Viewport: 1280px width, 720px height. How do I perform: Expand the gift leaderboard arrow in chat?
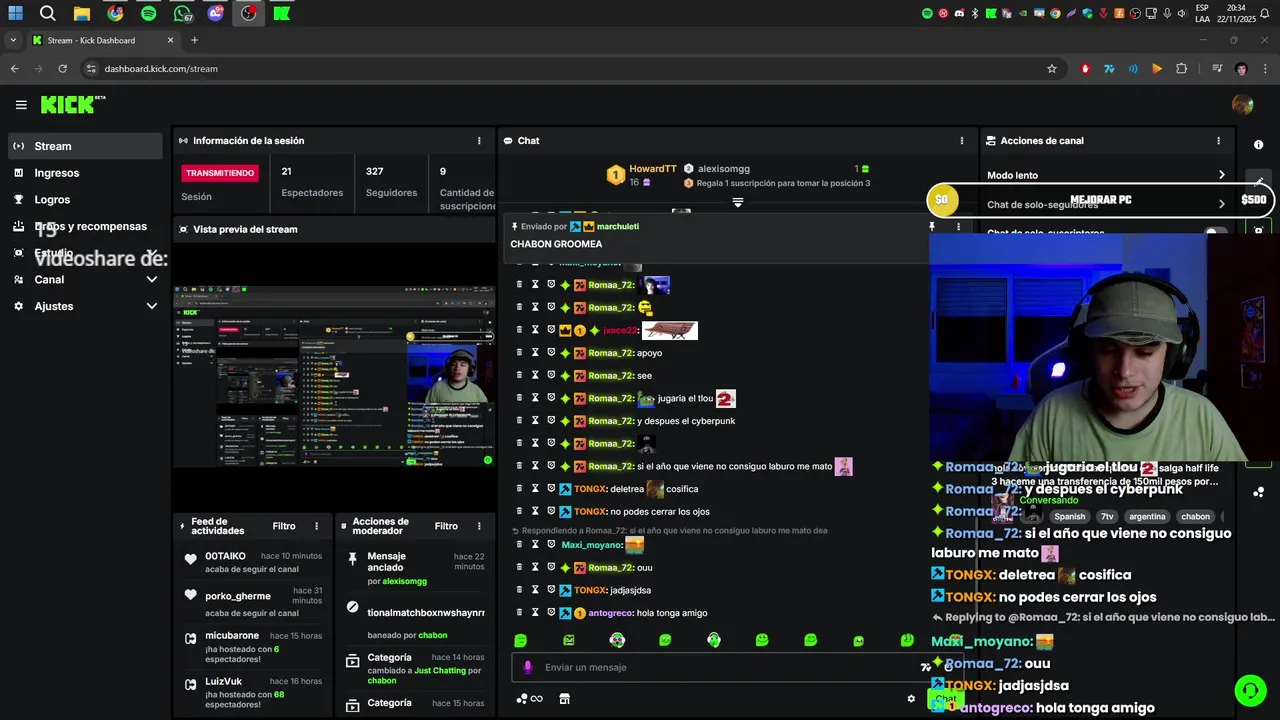click(738, 203)
